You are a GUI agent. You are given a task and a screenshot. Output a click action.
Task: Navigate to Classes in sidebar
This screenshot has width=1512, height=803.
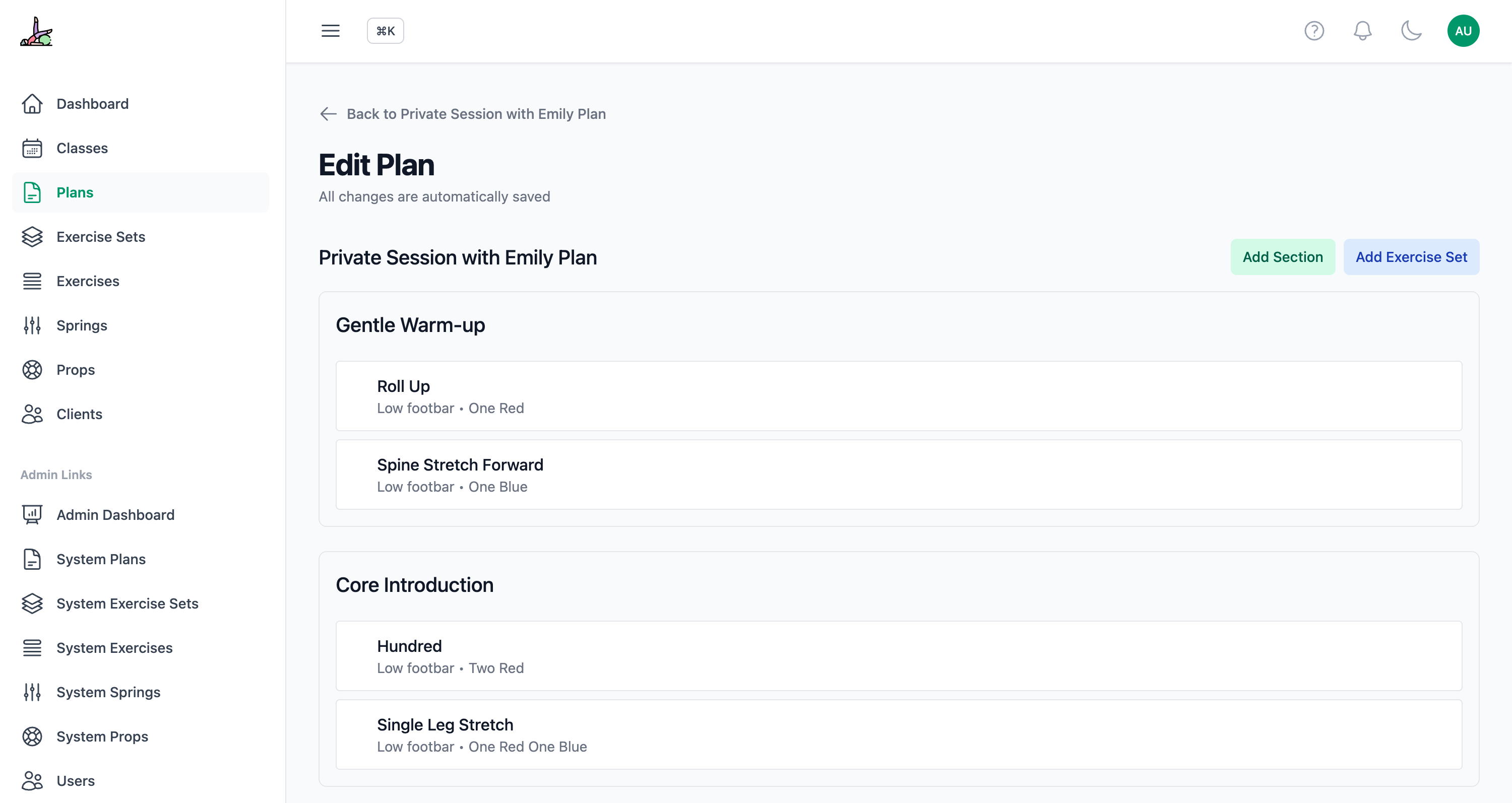tap(82, 149)
